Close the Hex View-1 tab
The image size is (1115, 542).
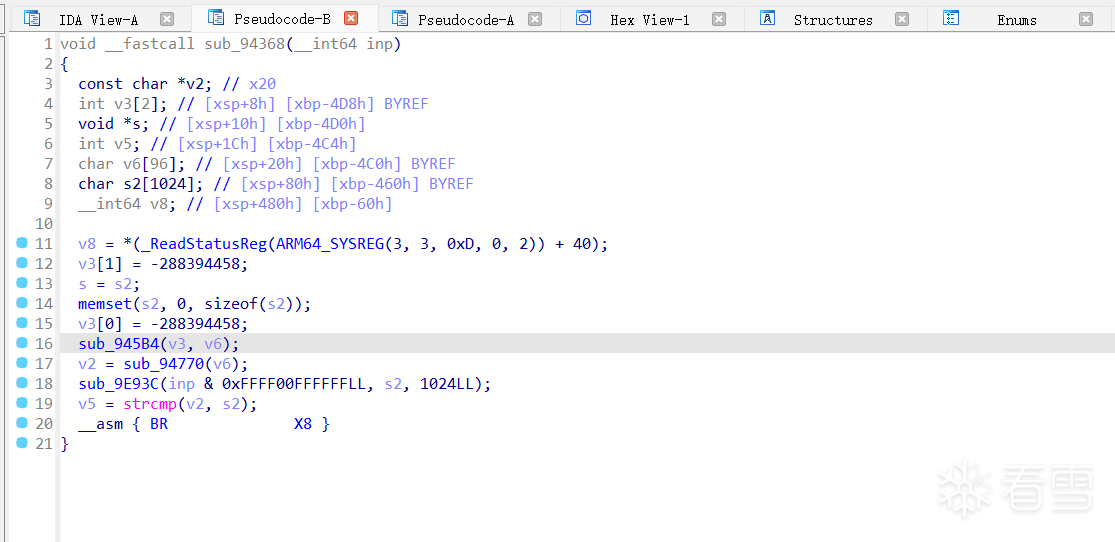pyautogui.click(x=719, y=19)
